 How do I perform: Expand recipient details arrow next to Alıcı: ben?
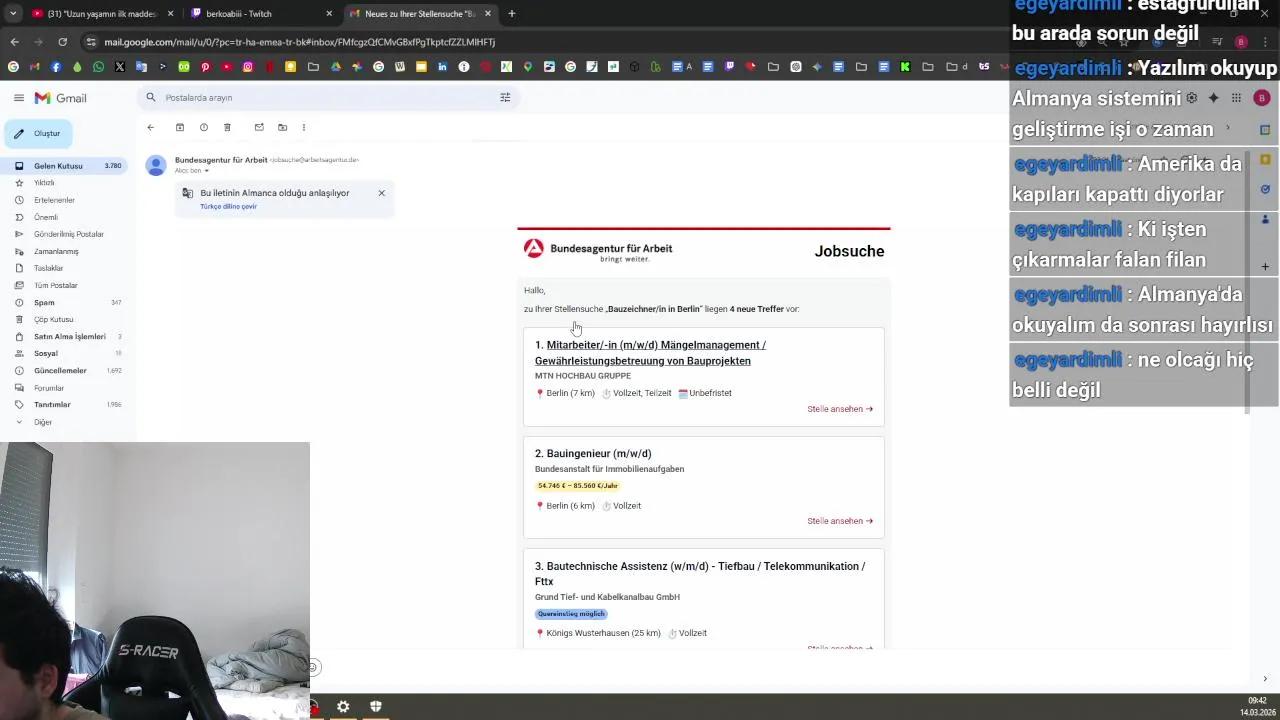point(206,171)
